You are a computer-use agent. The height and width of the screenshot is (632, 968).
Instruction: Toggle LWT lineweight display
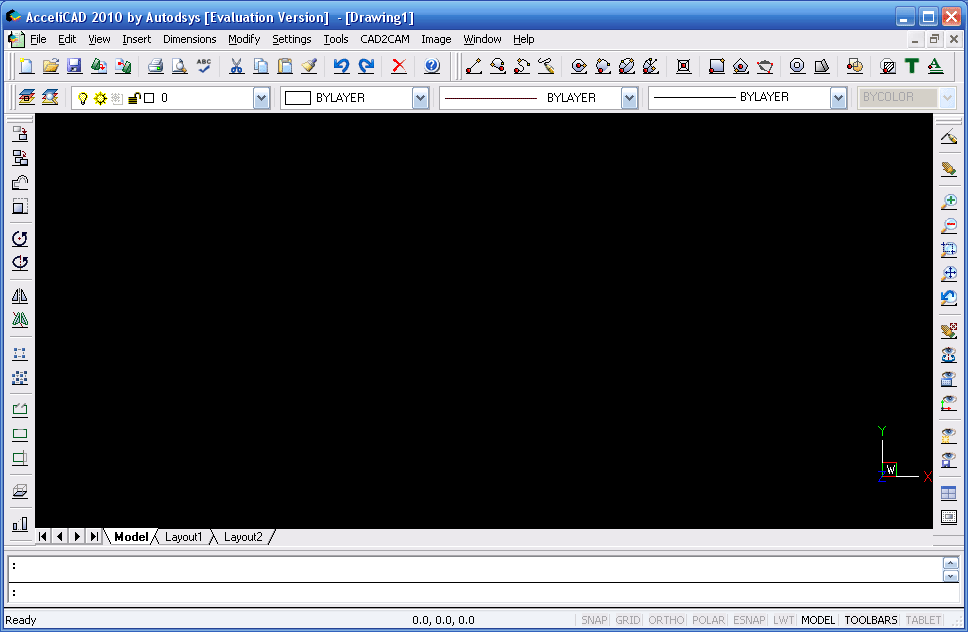click(783, 620)
